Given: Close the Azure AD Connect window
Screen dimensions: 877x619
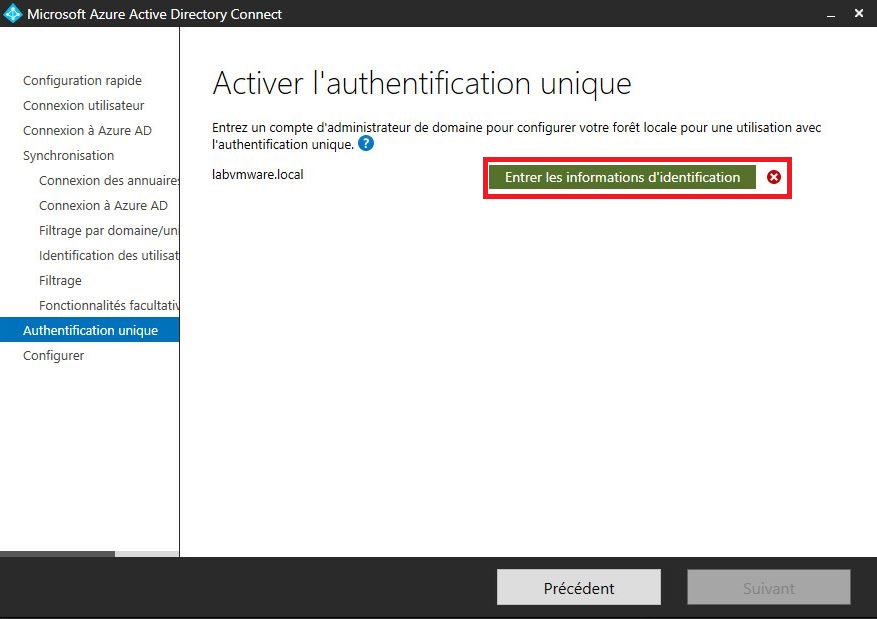Looking at the screenshot, I should (859, 13).
